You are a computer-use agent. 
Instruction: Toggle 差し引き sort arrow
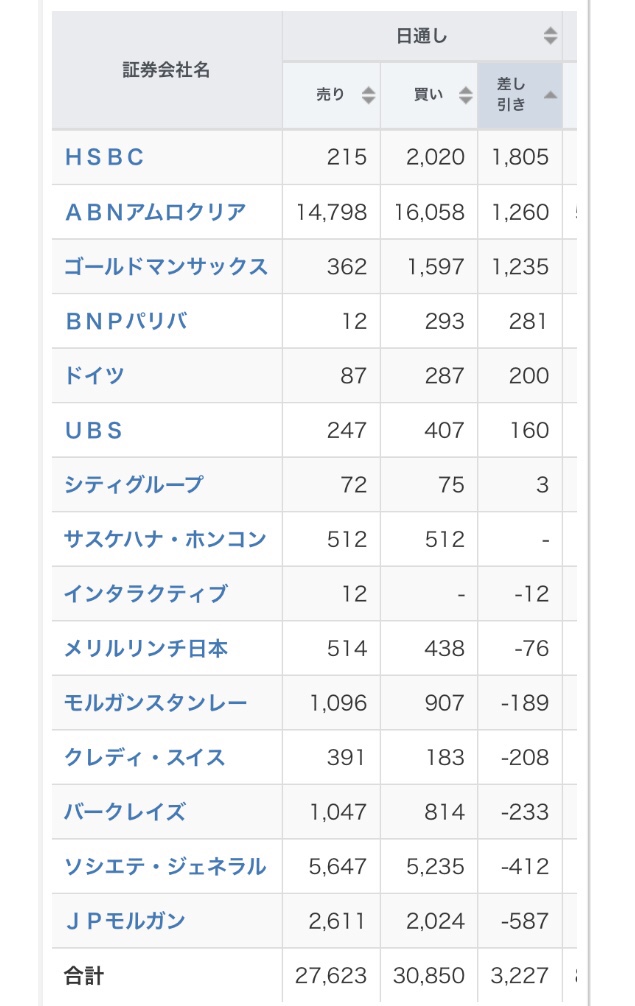click(x=550, y=95)
